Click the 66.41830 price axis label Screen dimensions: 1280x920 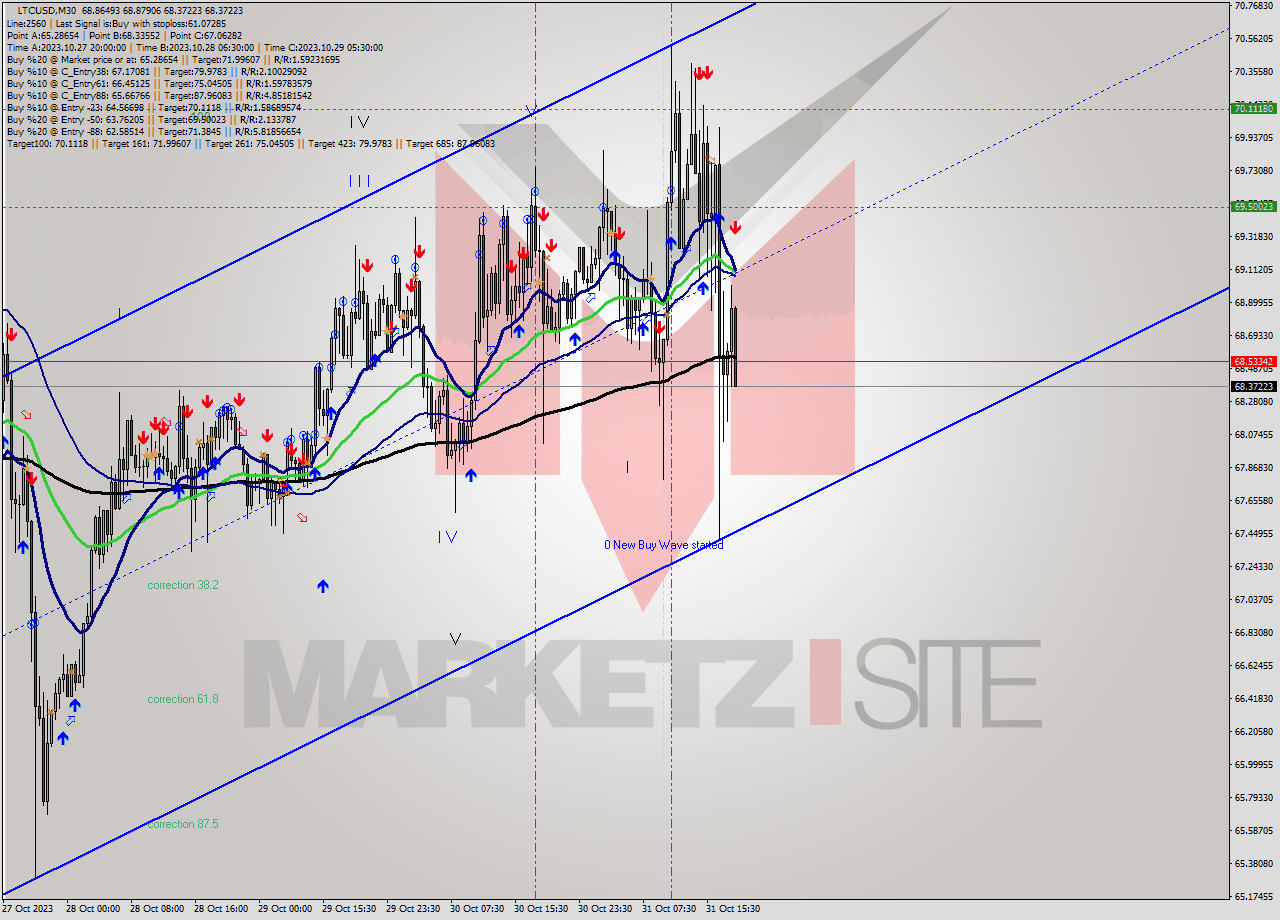coord(1254,699)
